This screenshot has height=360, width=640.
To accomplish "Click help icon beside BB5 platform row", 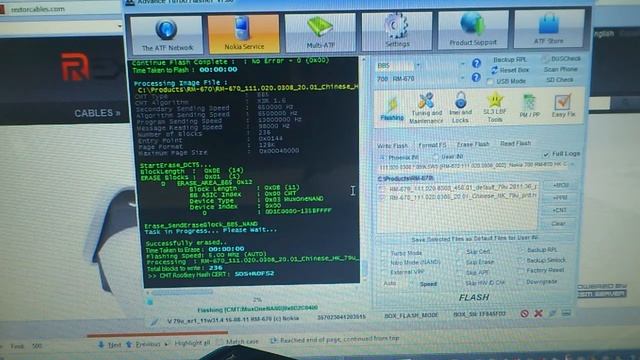I will 476,63.
